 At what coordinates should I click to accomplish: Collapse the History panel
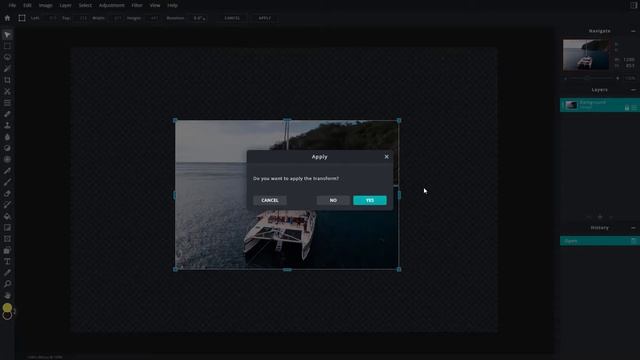(x=633, y=228)
